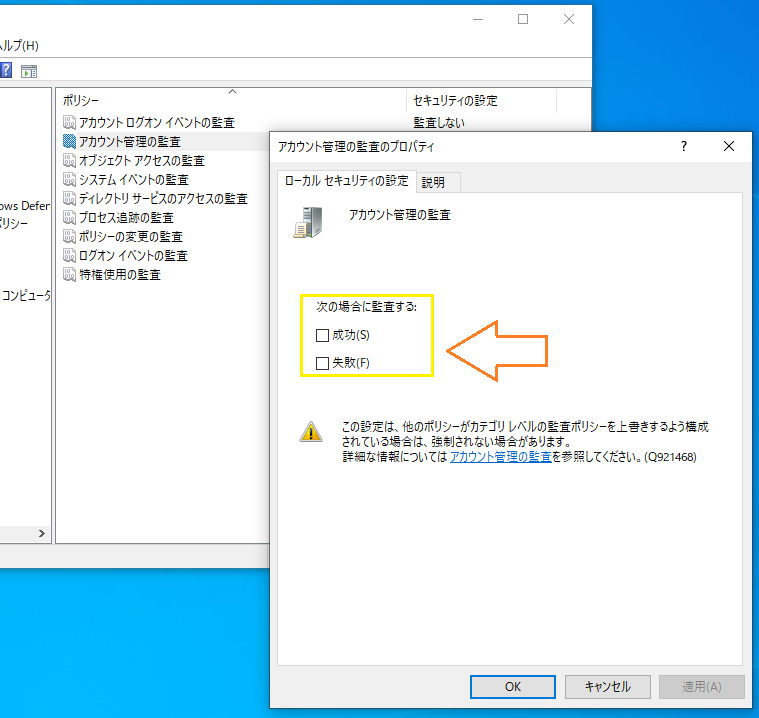Switch to the 説明 tab
This screenshot has width=759, height=718.
pos(433,182)
